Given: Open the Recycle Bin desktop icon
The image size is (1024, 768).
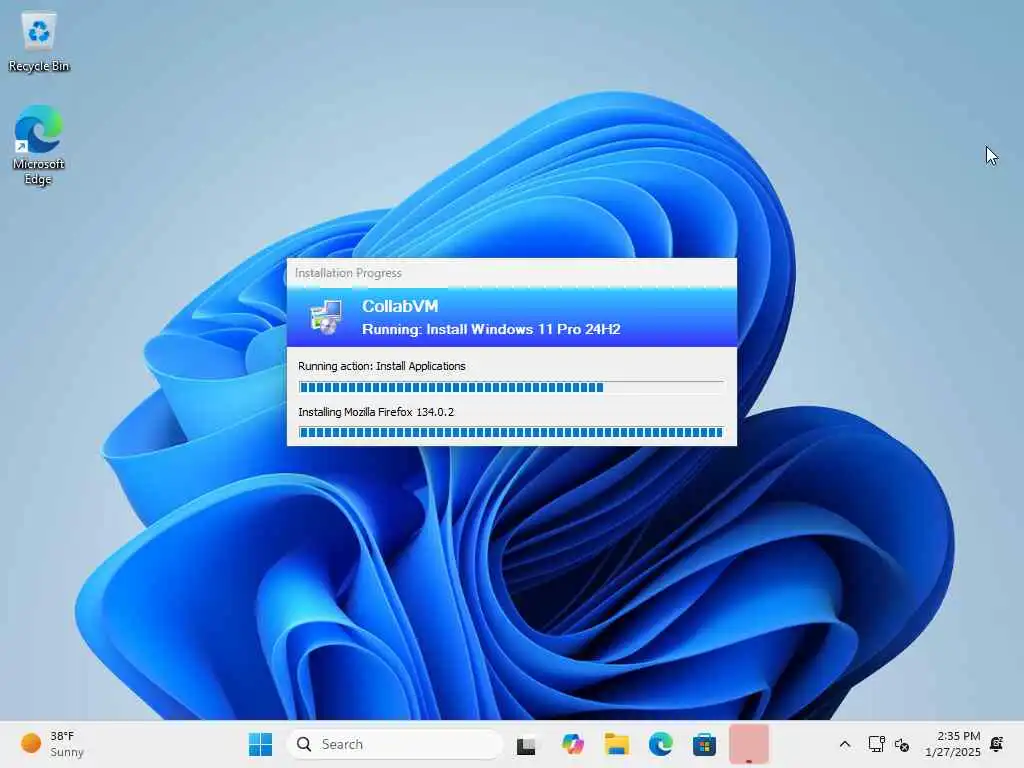Looking at the screenshot, I should tap(39, 42).
